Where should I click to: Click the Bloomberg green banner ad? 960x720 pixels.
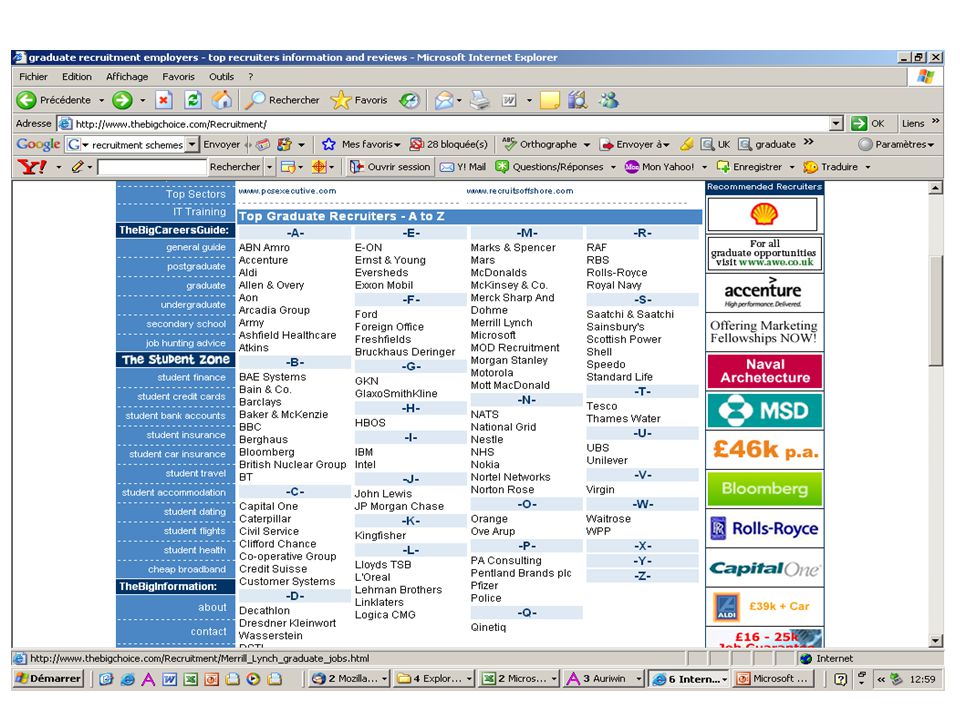coord(765,489)
